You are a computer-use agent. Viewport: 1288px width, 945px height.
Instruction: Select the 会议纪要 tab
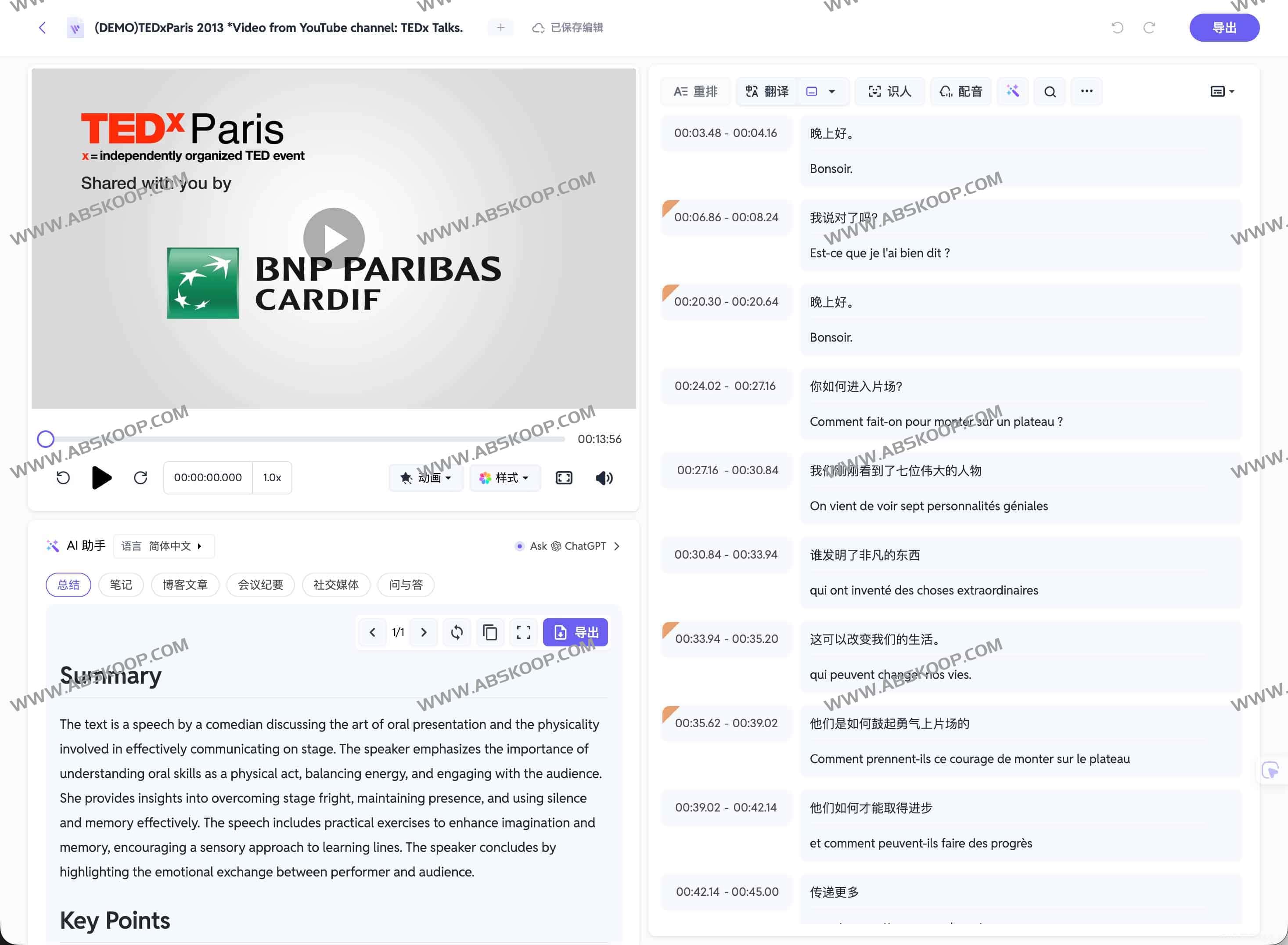260,584
